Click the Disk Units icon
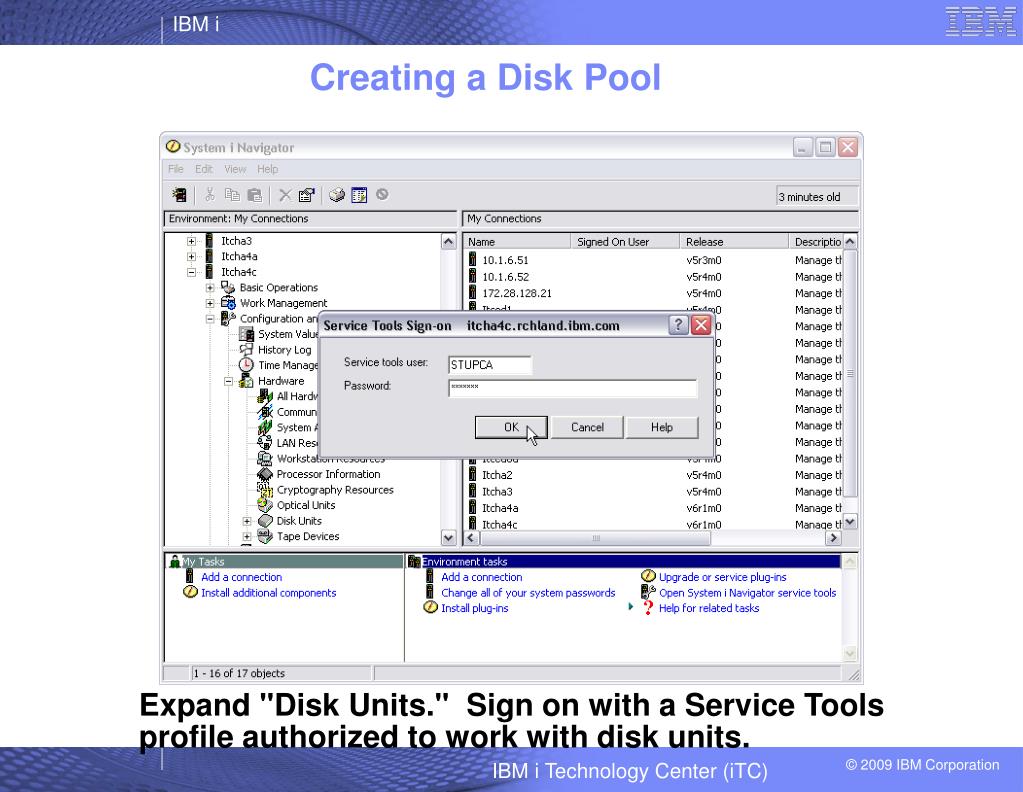 click(x=265, y=521)
